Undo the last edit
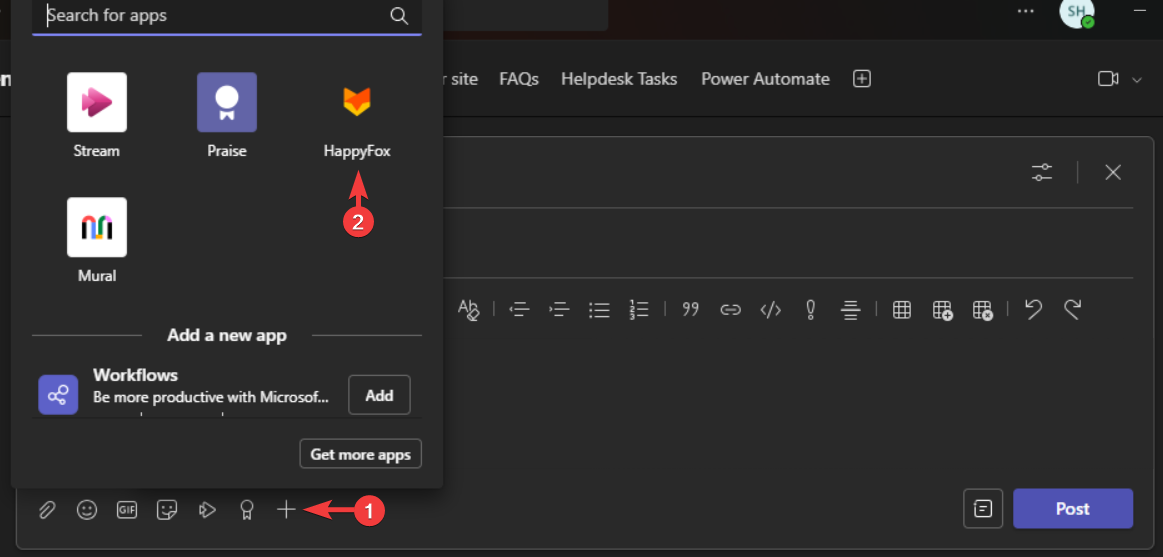 (1033, 309)
